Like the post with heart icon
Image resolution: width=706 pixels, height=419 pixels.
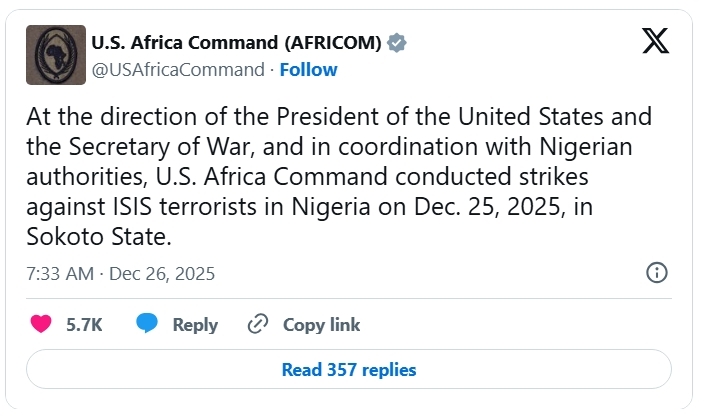pyautogui.click(x=41, y=324)
